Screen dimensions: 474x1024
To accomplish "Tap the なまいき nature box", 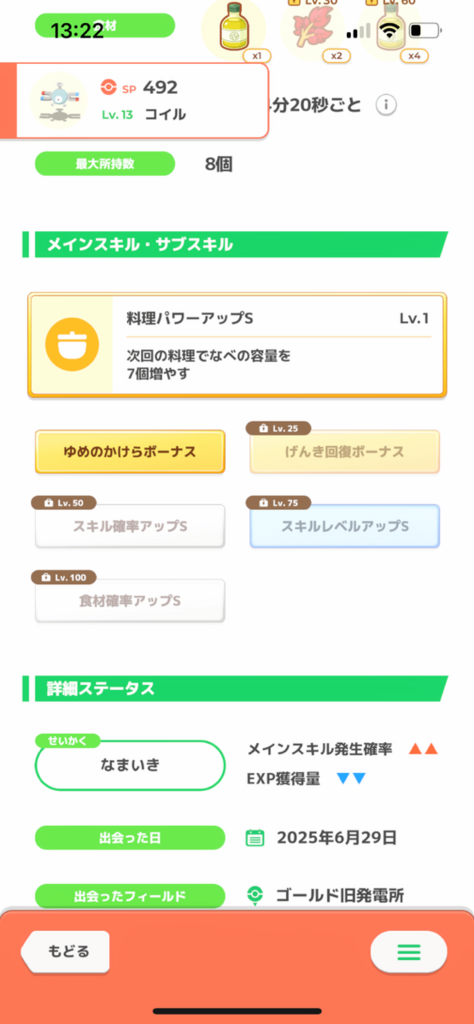I will tap(130, 765).
